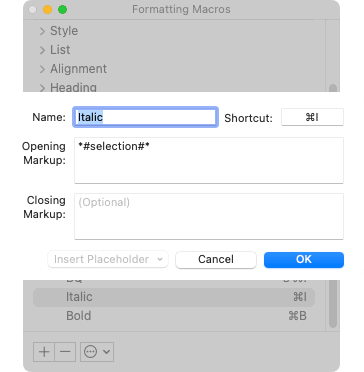Click into the Name text field
Viewport: 364px width, 372px height.
[145, 117]
